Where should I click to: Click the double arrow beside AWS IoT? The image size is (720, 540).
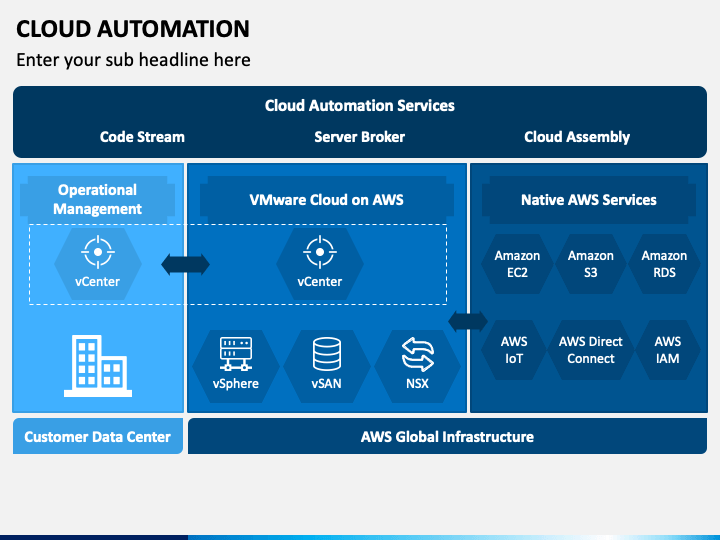coord(468,321)
